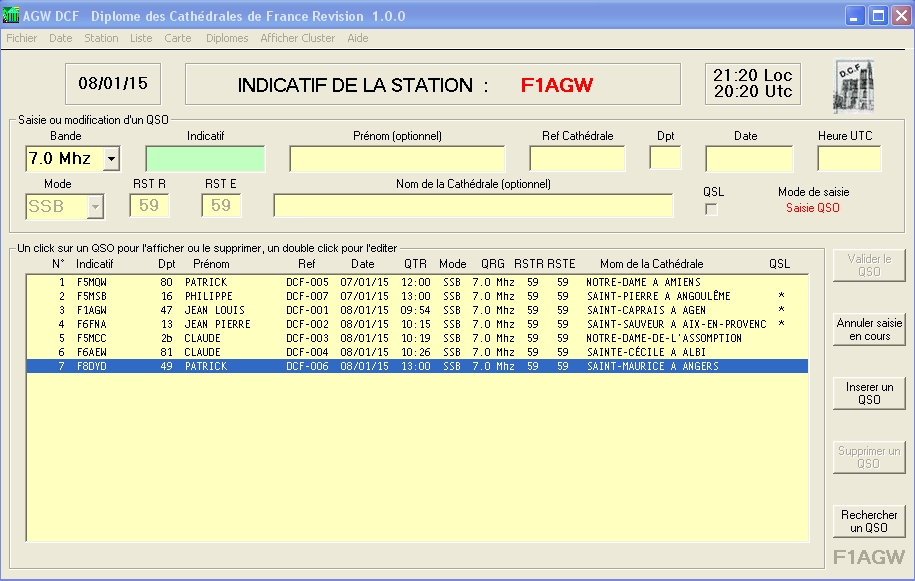This screenshot has height=581, width=915.
Task: Open the Aide menu
Action: pos(358,38)
